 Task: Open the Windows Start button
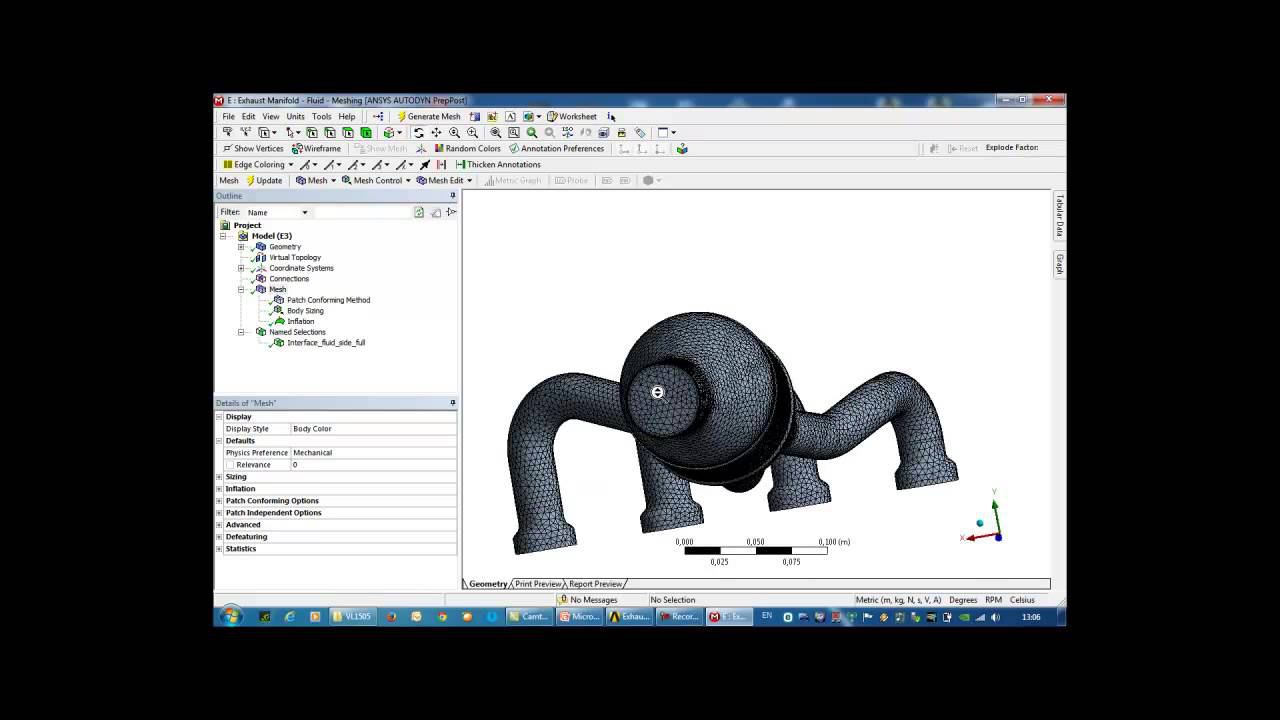[231, 617]
